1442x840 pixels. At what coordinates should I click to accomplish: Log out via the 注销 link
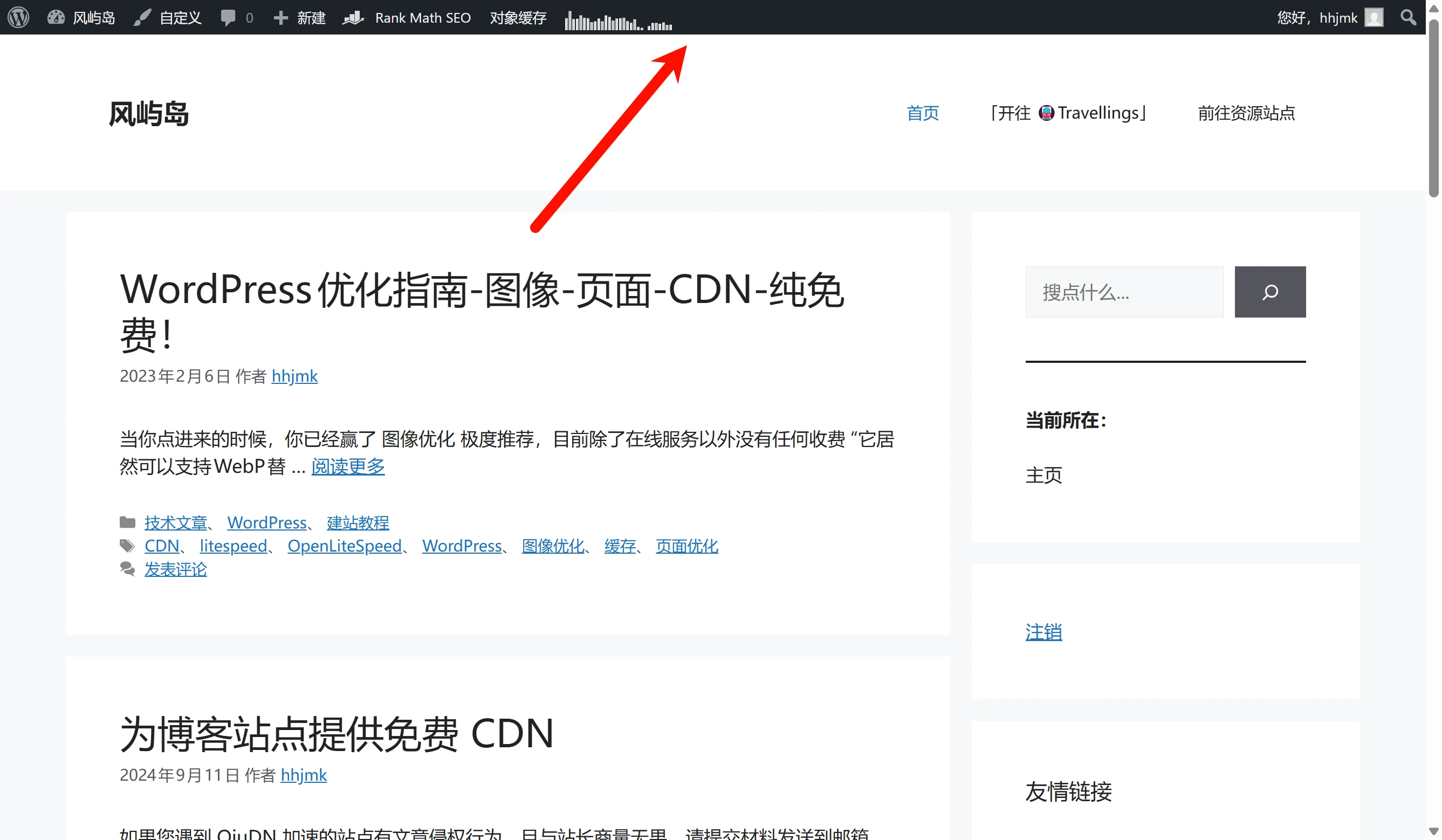[1043, 632]
